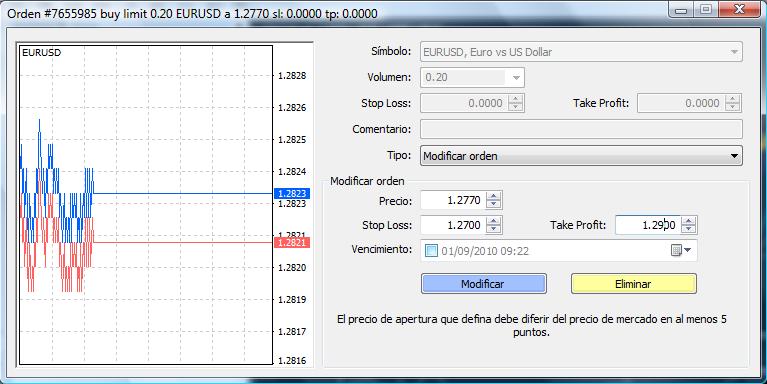Image resolution: width=767 pixels, height=384 pixels.
Task: Click the EURUSD chart label
Action: pos(42,53)
